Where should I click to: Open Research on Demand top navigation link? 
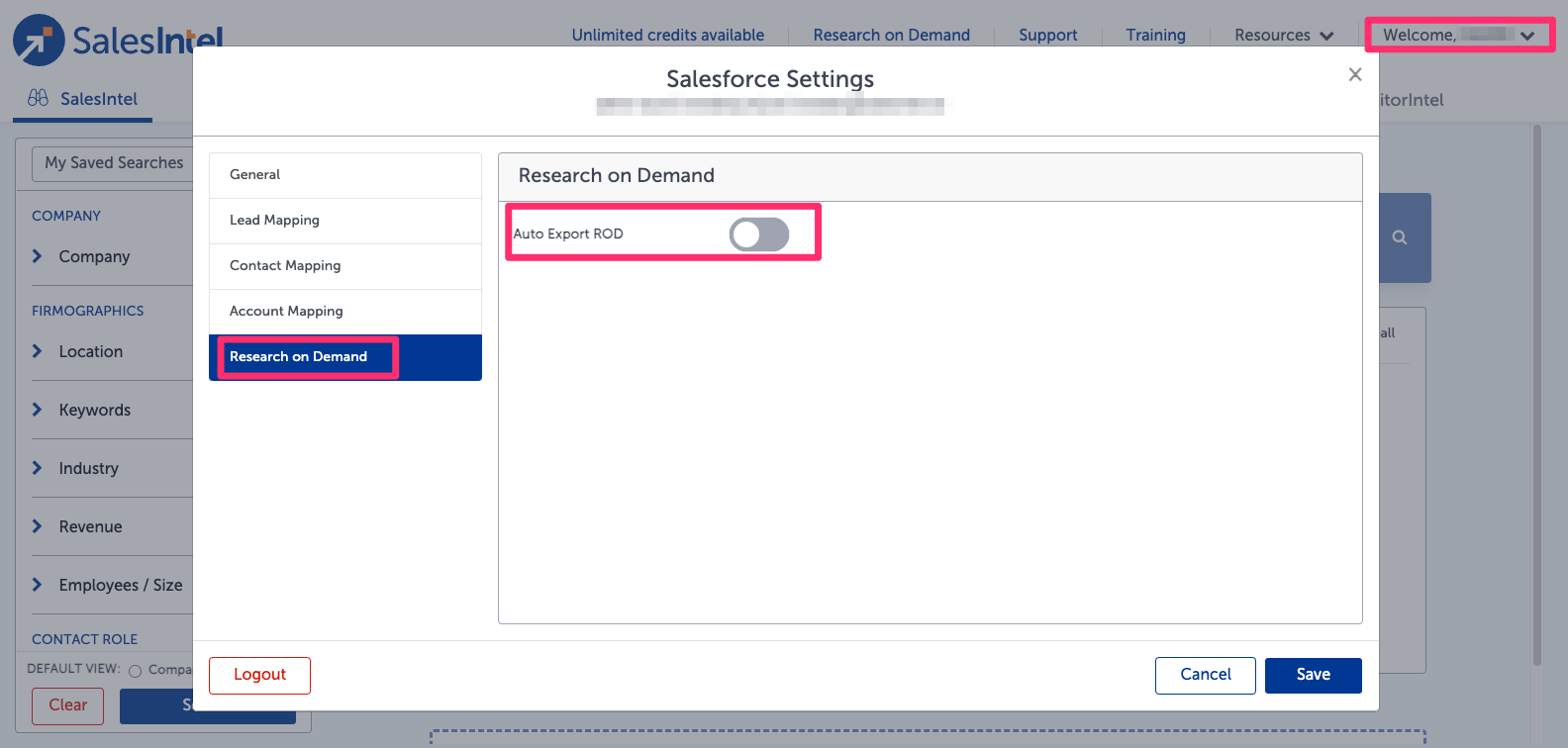[x=891, y=36]
